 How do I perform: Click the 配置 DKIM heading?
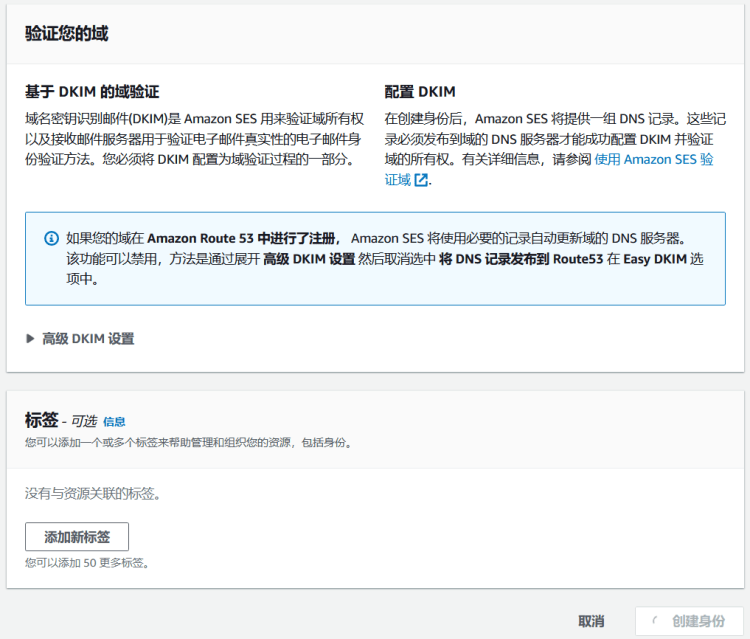click(420, 92)
